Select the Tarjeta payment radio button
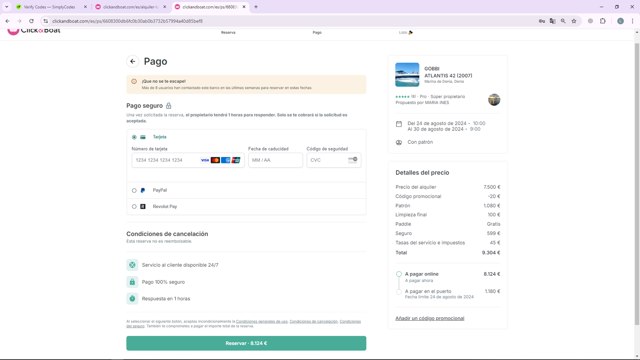The width and height of the screenshot is (640, 360). click(x=134, y=137)
